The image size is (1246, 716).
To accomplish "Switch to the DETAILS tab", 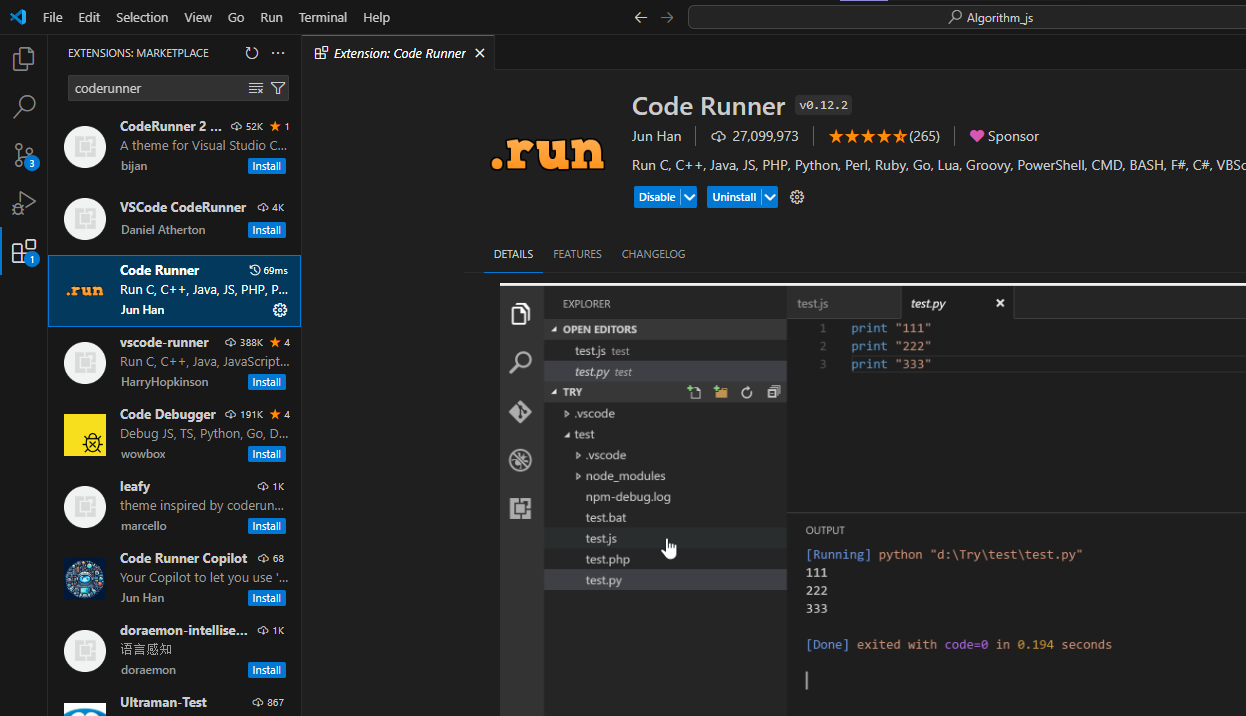I will (x=513, y=254).
